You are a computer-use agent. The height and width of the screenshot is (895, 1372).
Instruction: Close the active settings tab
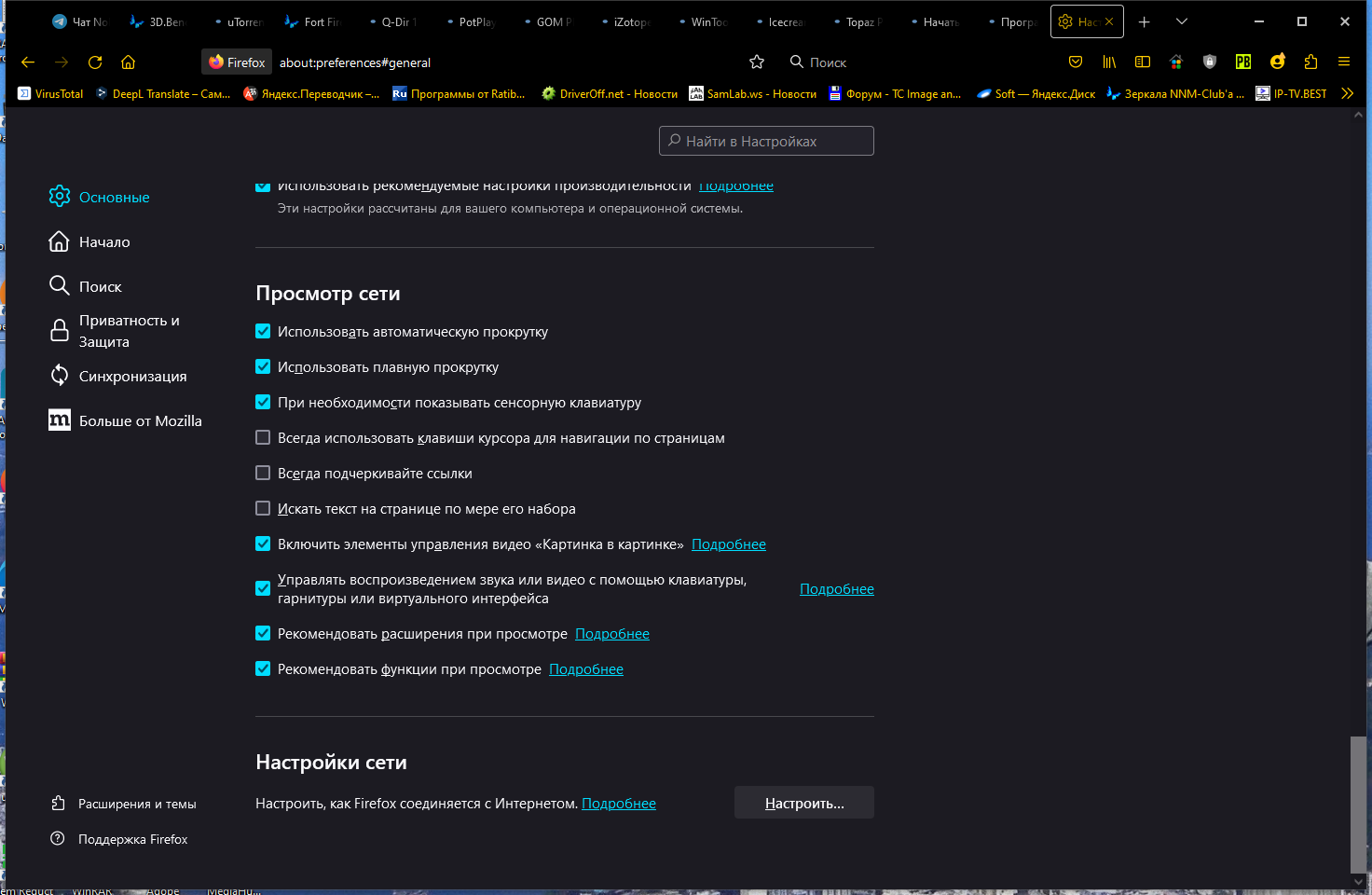(x=1109, y=21)
